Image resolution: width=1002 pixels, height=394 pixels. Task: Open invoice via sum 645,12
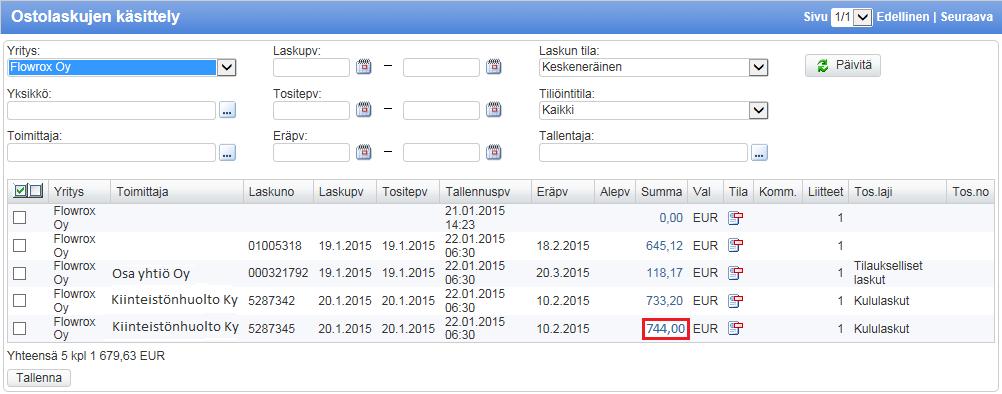click(663, 246)
